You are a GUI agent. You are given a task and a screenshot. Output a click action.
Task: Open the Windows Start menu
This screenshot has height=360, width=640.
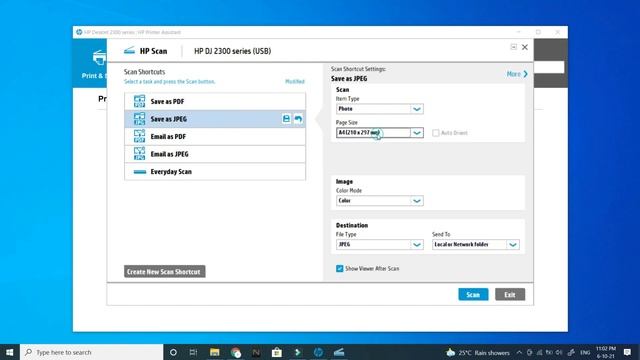[x=10, y=352]
